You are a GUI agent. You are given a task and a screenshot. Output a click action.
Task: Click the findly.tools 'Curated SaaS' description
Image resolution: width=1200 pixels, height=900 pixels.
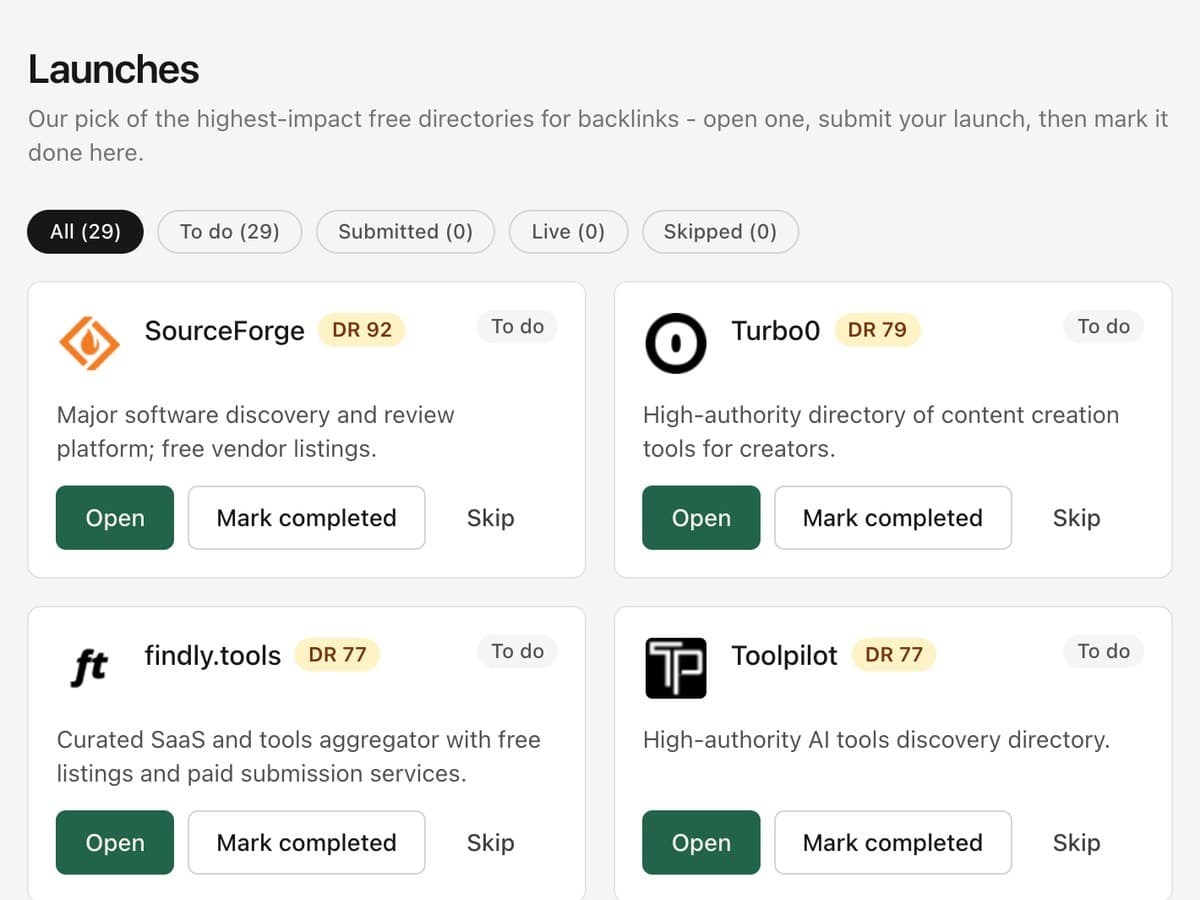click(x=299, y=757)
